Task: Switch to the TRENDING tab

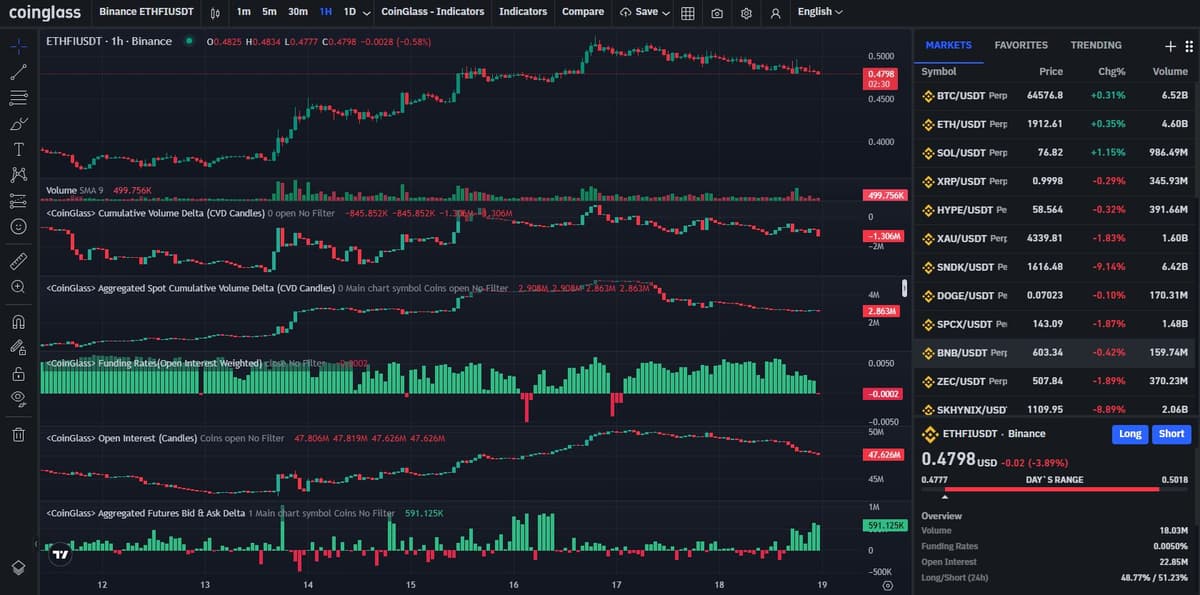Action: coord(1096,45)
